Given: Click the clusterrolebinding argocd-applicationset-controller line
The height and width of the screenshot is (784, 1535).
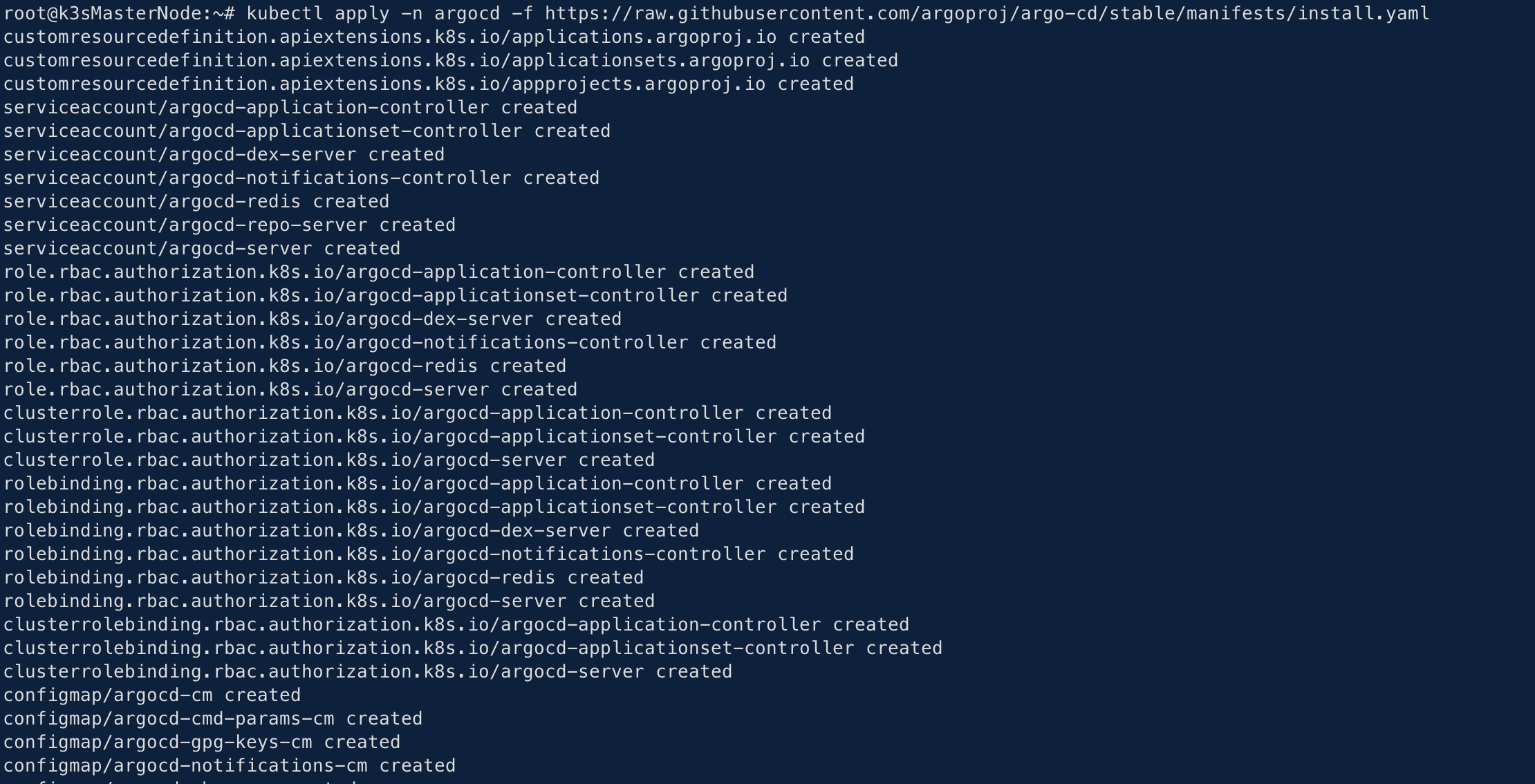Looking at the screenshot, I should click(472, 648).
